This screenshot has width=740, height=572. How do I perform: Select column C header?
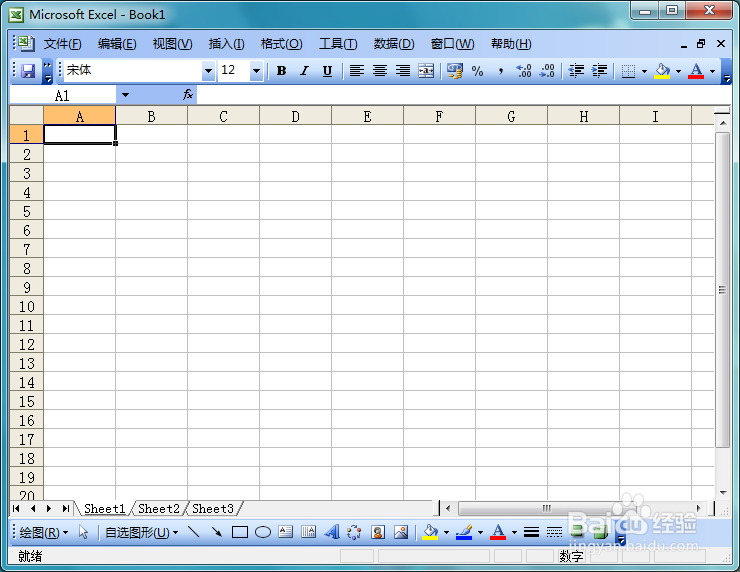(x=223, y=116)
